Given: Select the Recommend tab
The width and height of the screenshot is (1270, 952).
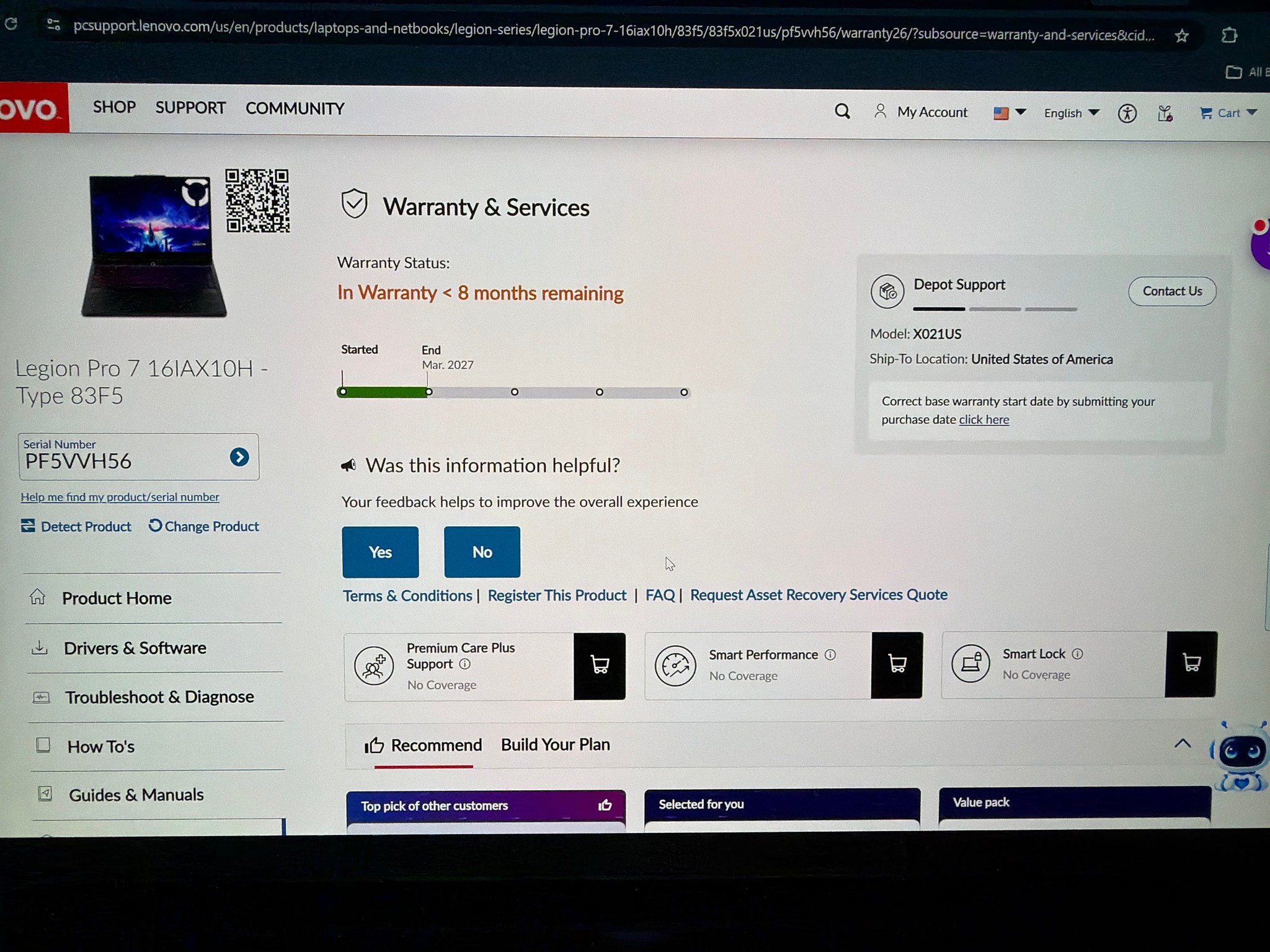Looking at the screenshot, I should click(423, 746).
